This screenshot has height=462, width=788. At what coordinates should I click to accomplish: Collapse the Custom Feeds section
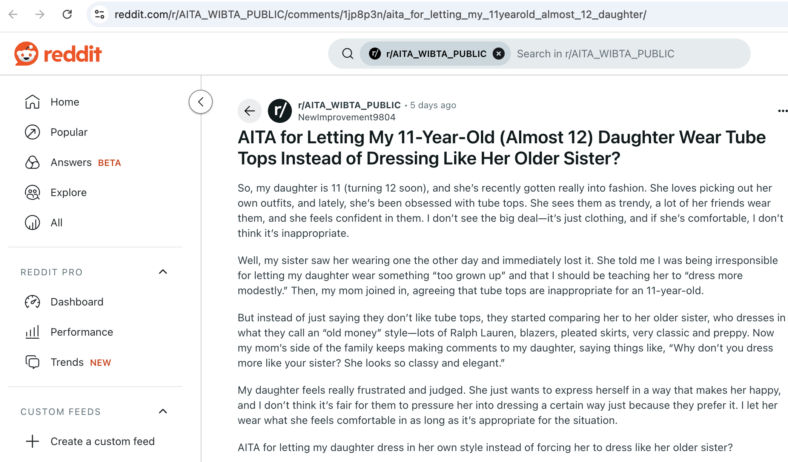(x=163, y=411)
